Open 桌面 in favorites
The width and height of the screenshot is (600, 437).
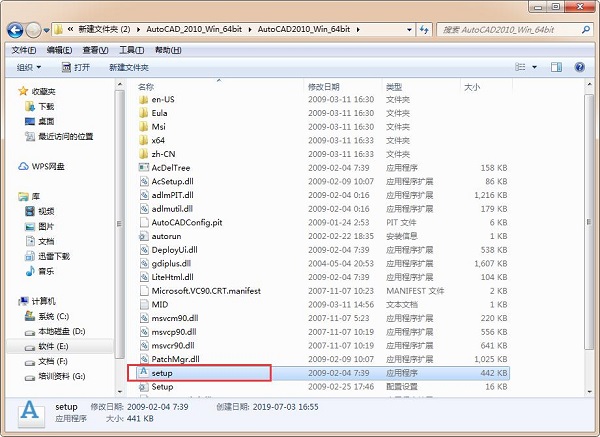(x=39, y=121)
